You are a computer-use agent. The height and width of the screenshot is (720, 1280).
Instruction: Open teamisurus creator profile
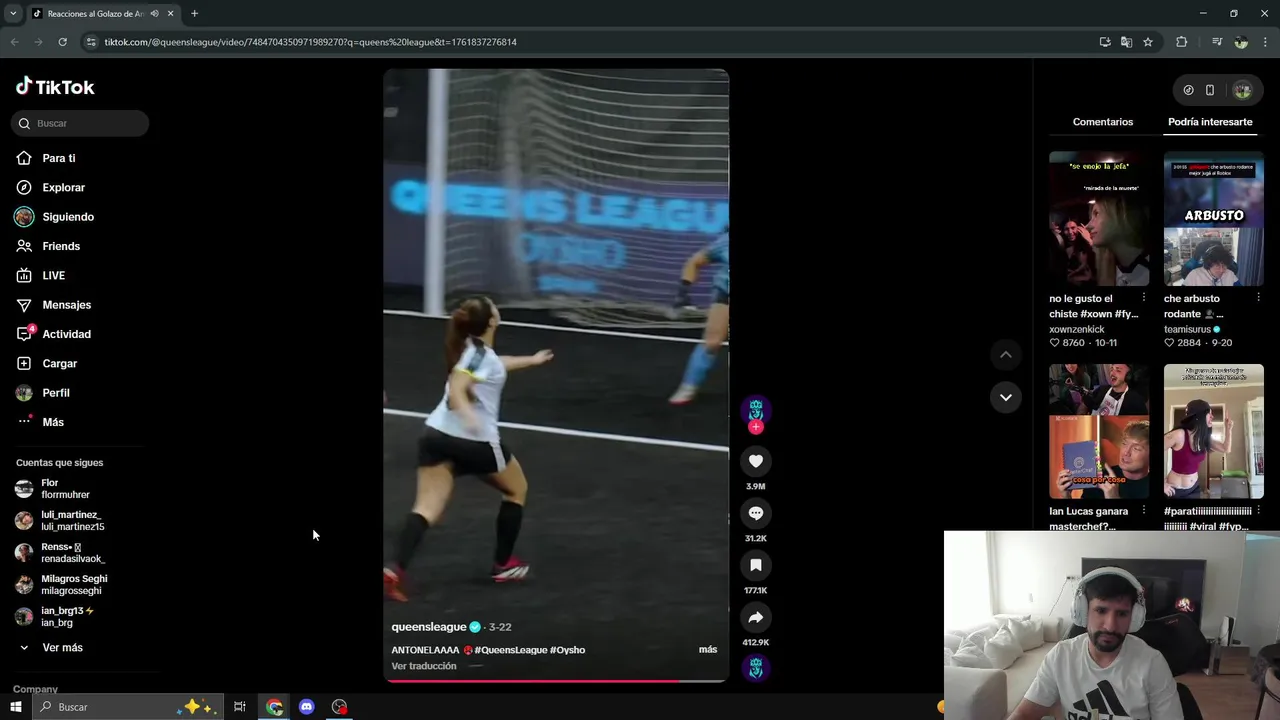(x=1187, y=329)
